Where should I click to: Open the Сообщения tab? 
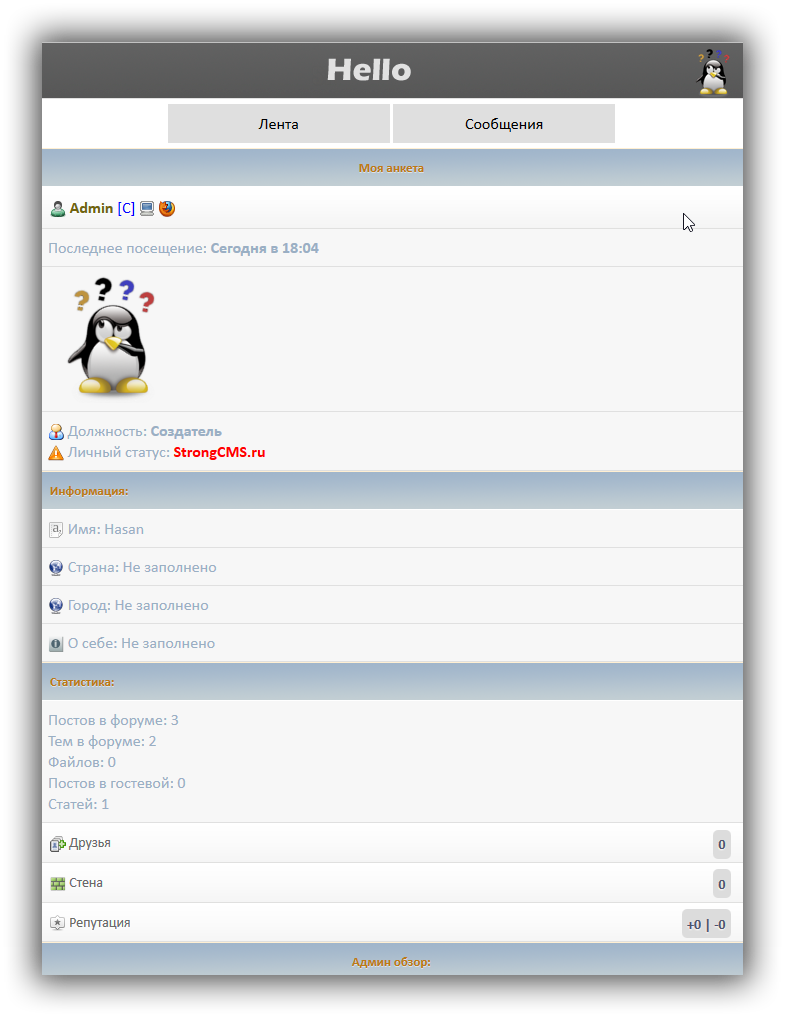[503, 124]
